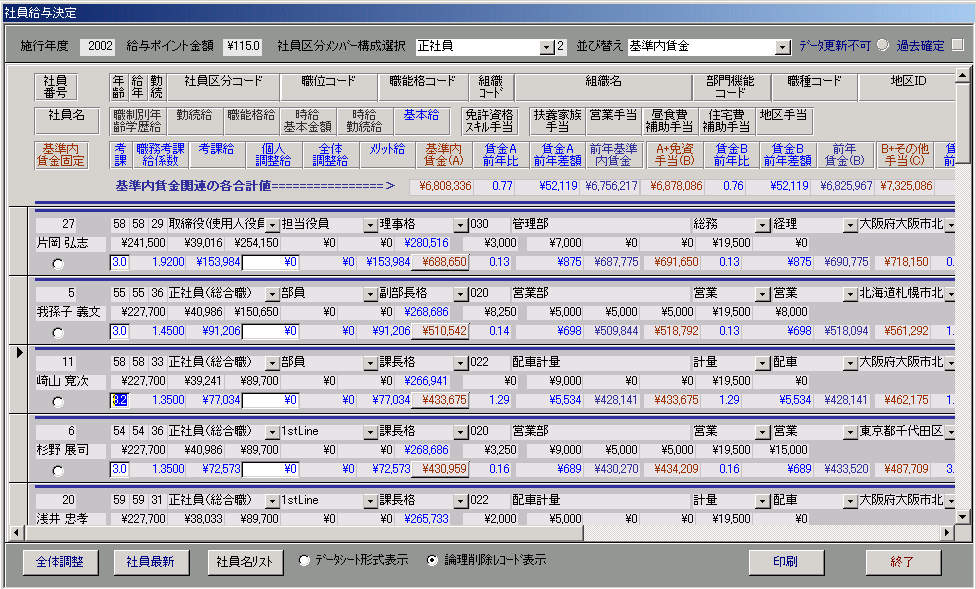976x589 pixels.
Task: Select radio button under 片岡 弘志
Action: click(58, 264)
